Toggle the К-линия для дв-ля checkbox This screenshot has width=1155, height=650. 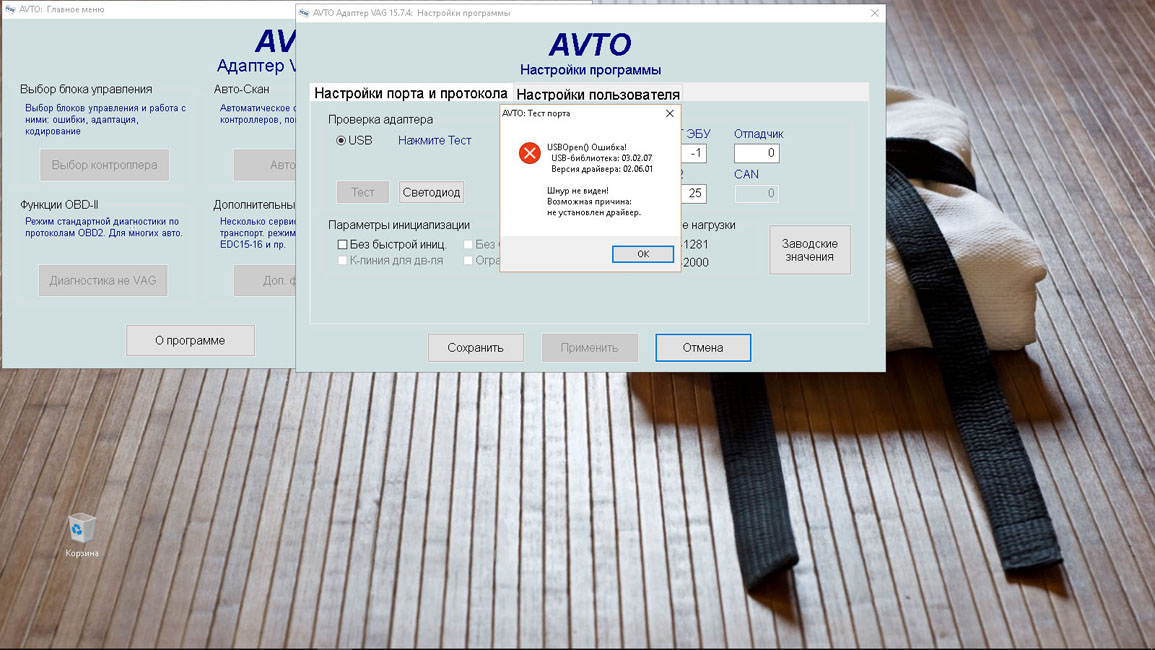point(343,260)
